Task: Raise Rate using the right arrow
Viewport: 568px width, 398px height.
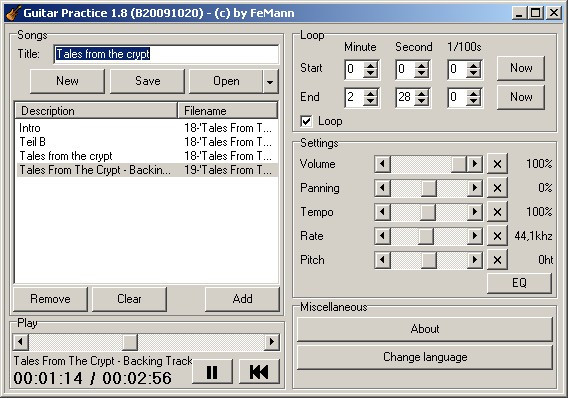Action: coord(475,236)
